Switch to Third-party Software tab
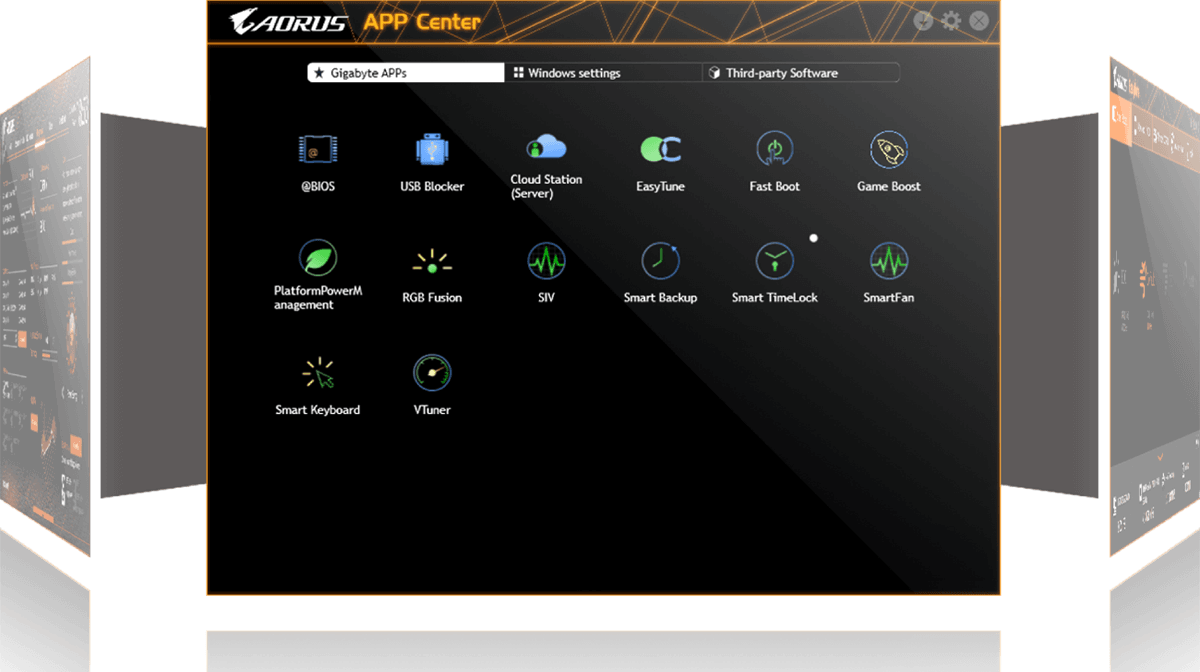The width and height of the screenshot is (1200, 672). [801, 73]
